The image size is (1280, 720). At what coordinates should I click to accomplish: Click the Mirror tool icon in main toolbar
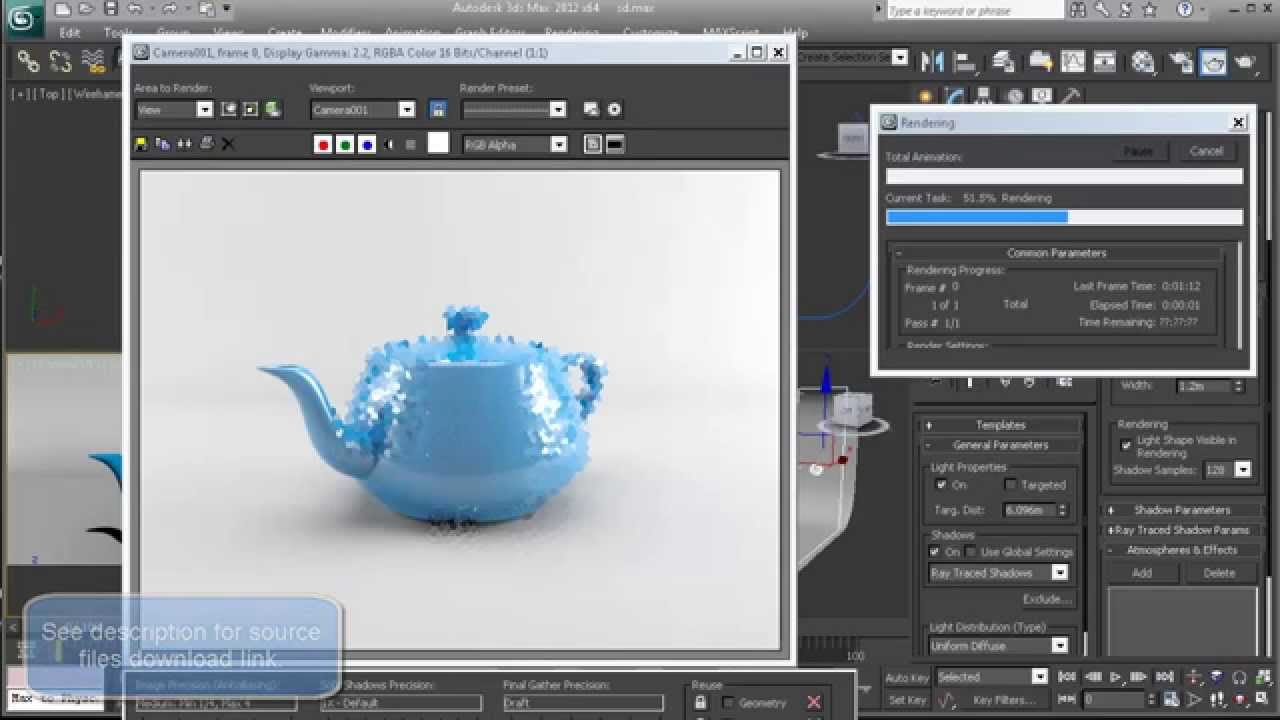[932, 62]
